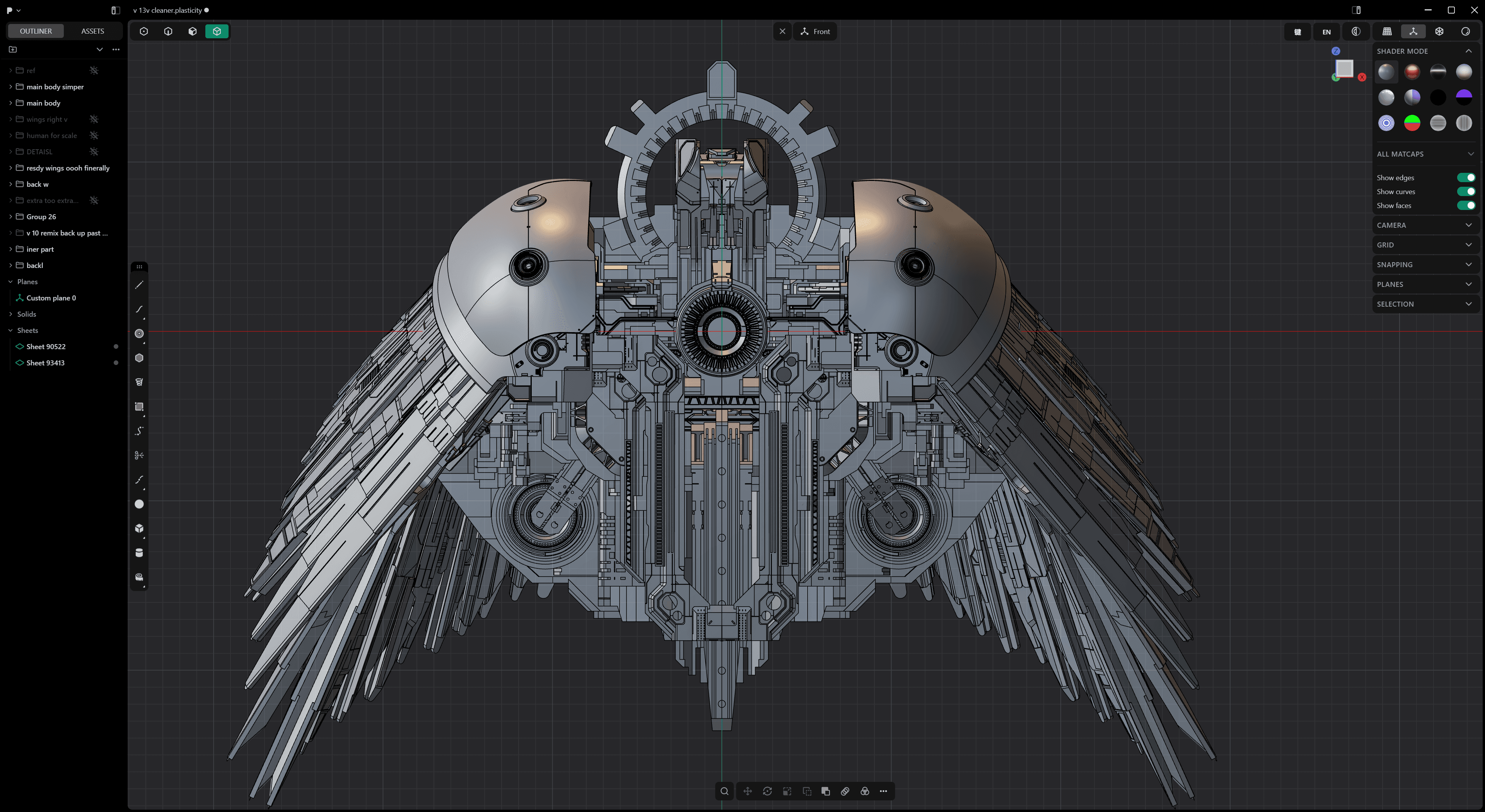The height and width of the screenshot is (812, 1485).
Task: Toggle Show edges switch
Action: coord(1465,177)
